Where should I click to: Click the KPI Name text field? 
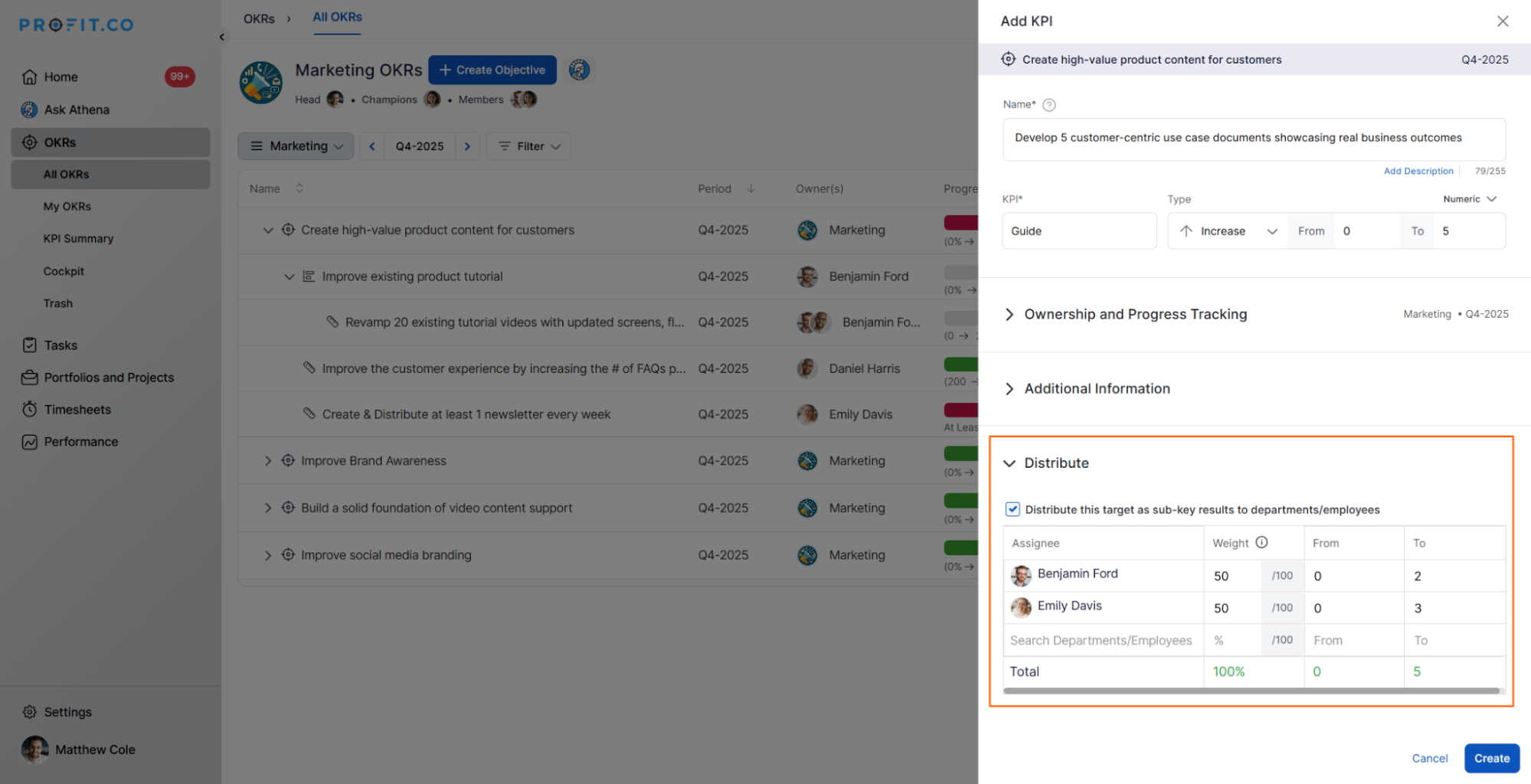point(1254,139)
